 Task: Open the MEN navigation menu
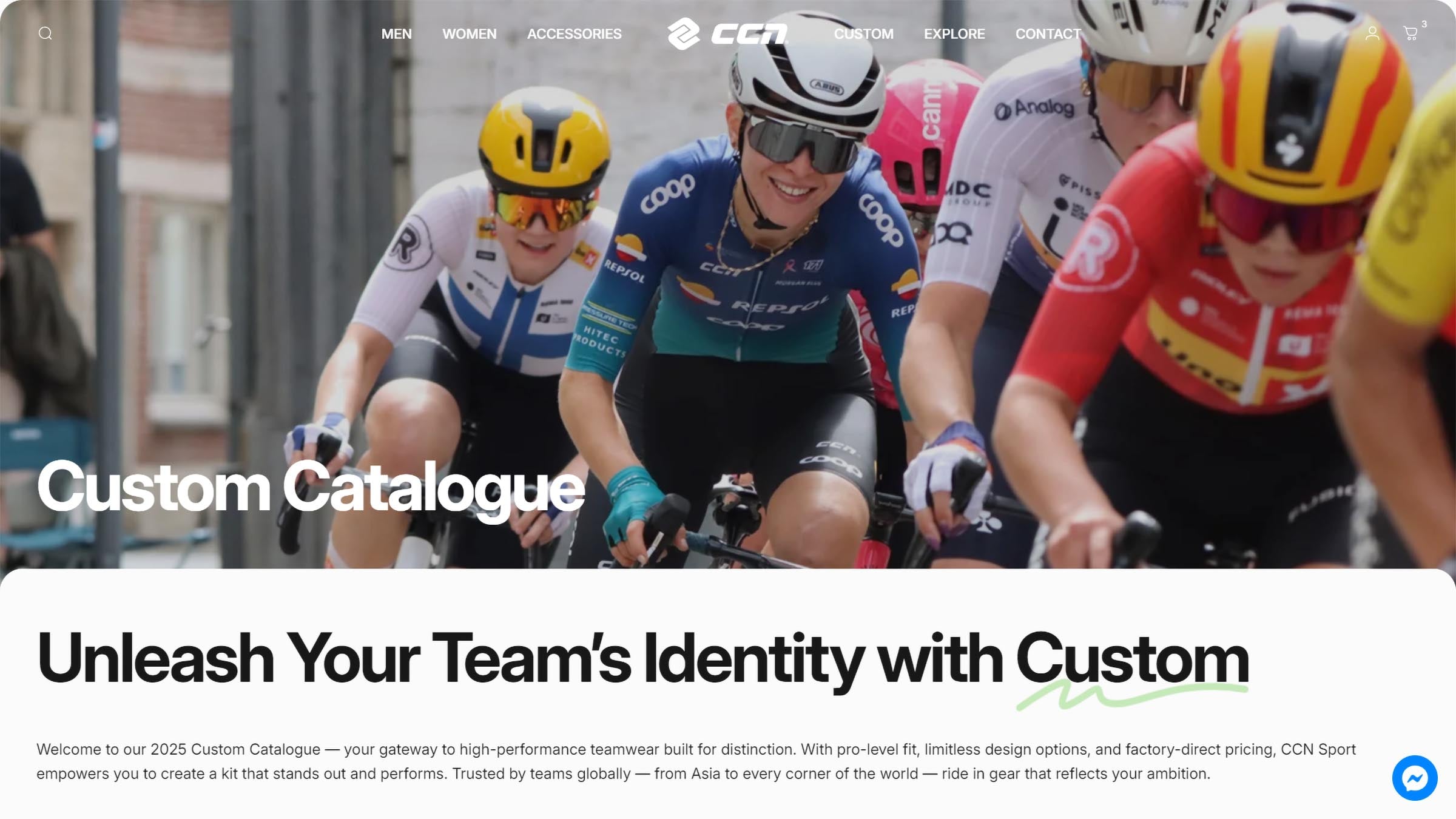[x=396, y=34]
